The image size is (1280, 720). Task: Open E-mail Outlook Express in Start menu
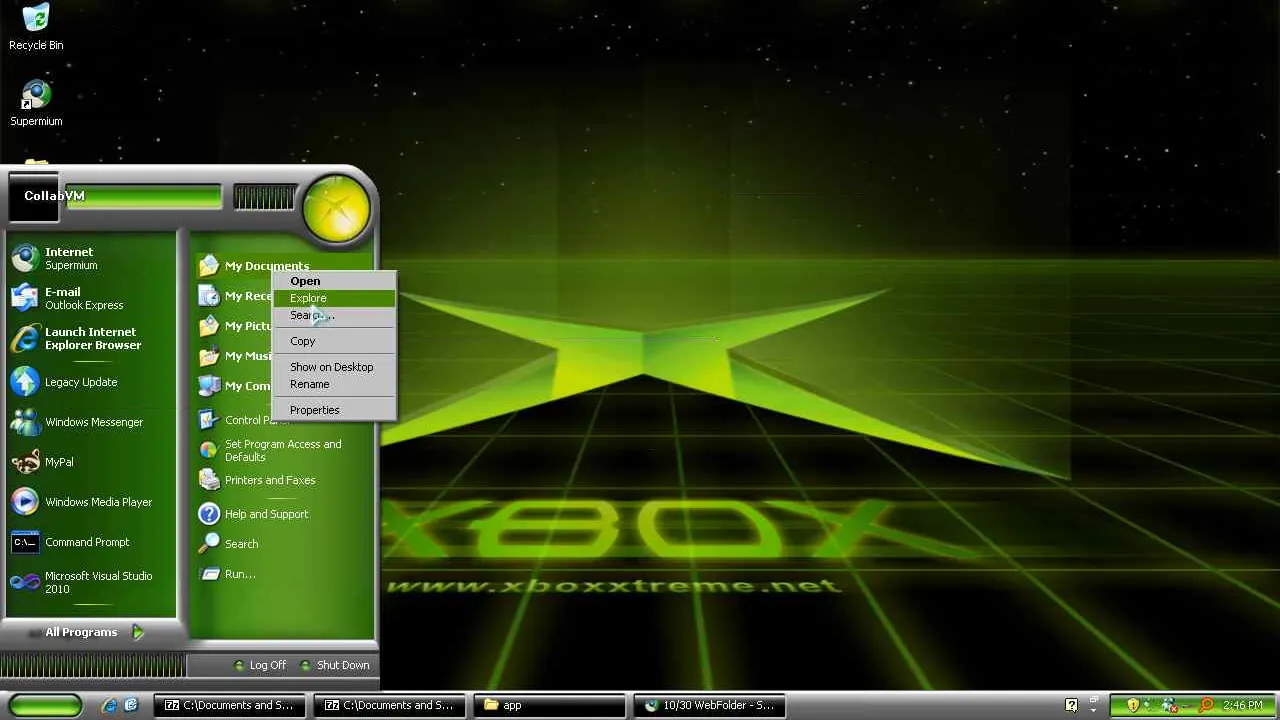(92, 299)
